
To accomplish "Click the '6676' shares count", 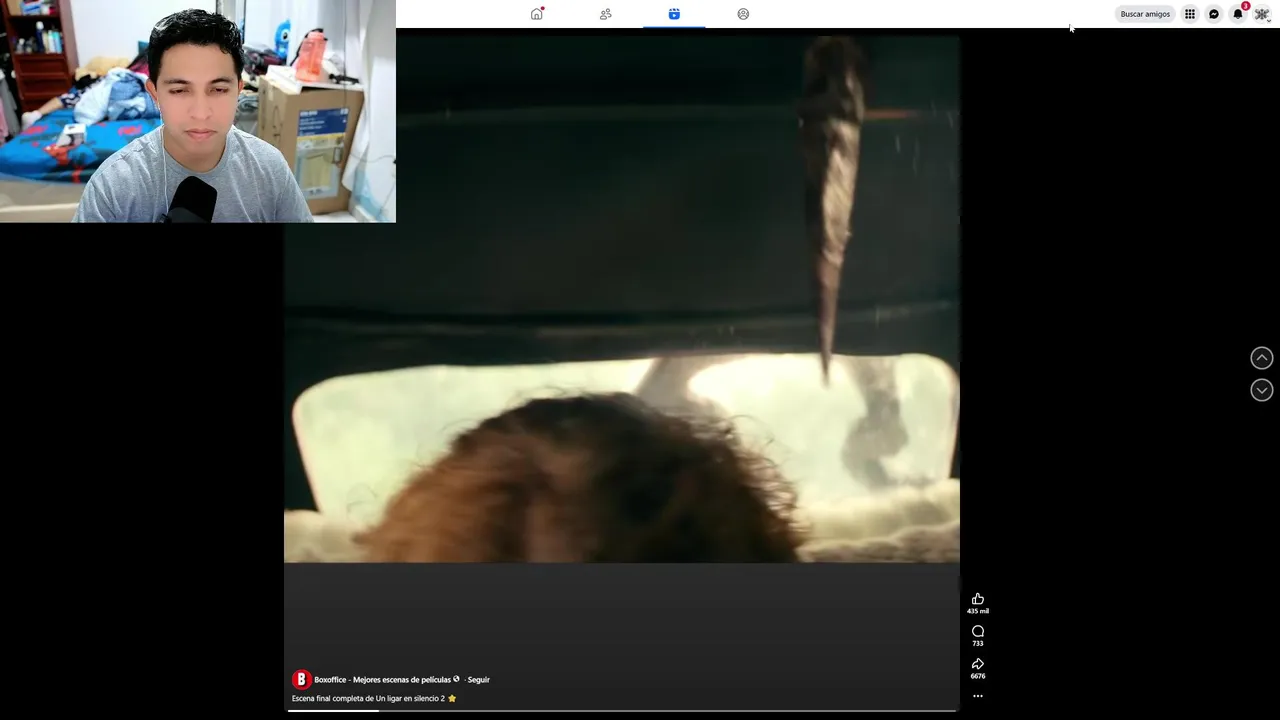I will tap(978, 676).
